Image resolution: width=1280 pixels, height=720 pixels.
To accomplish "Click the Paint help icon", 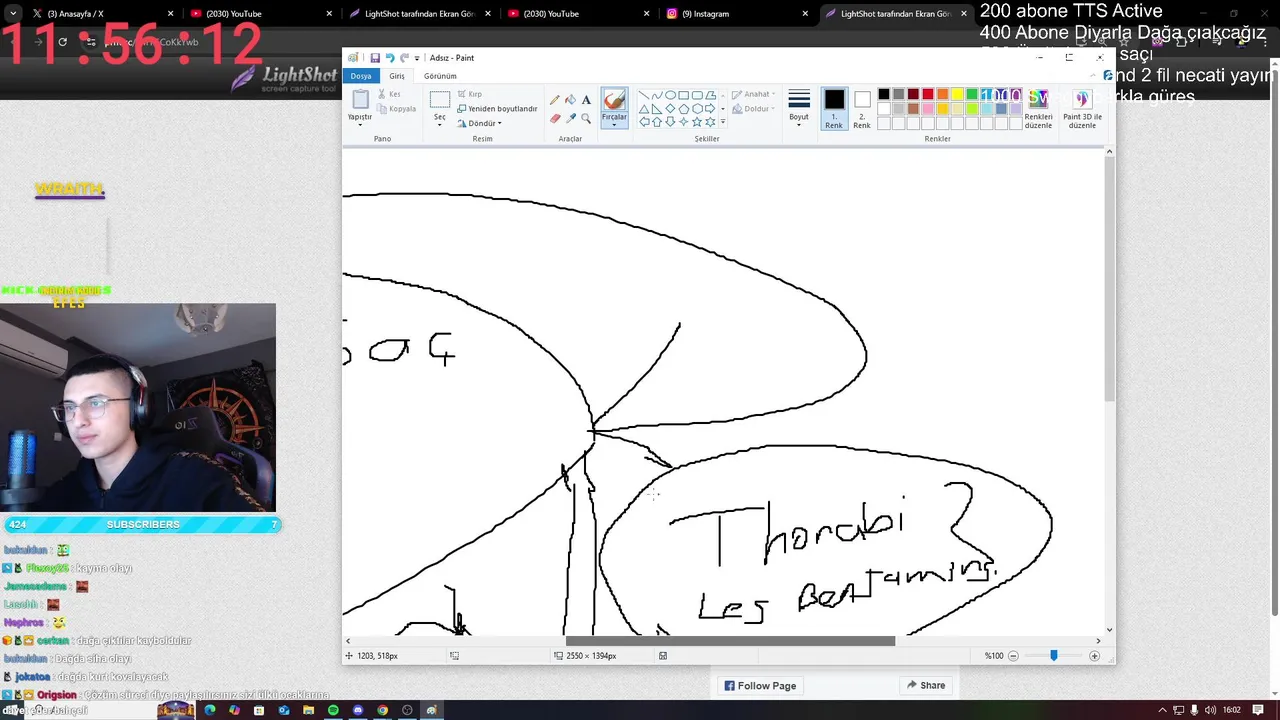I will coord(1107,76).
